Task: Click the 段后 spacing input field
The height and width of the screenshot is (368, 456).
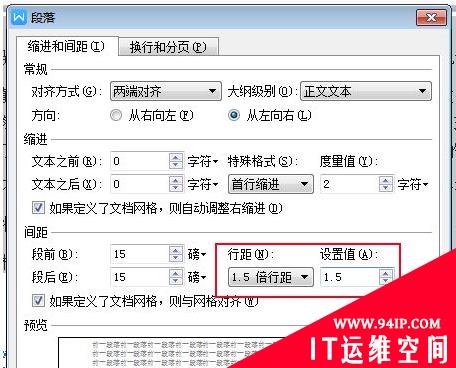Action: pyautogui.click(x=140, y=277)
